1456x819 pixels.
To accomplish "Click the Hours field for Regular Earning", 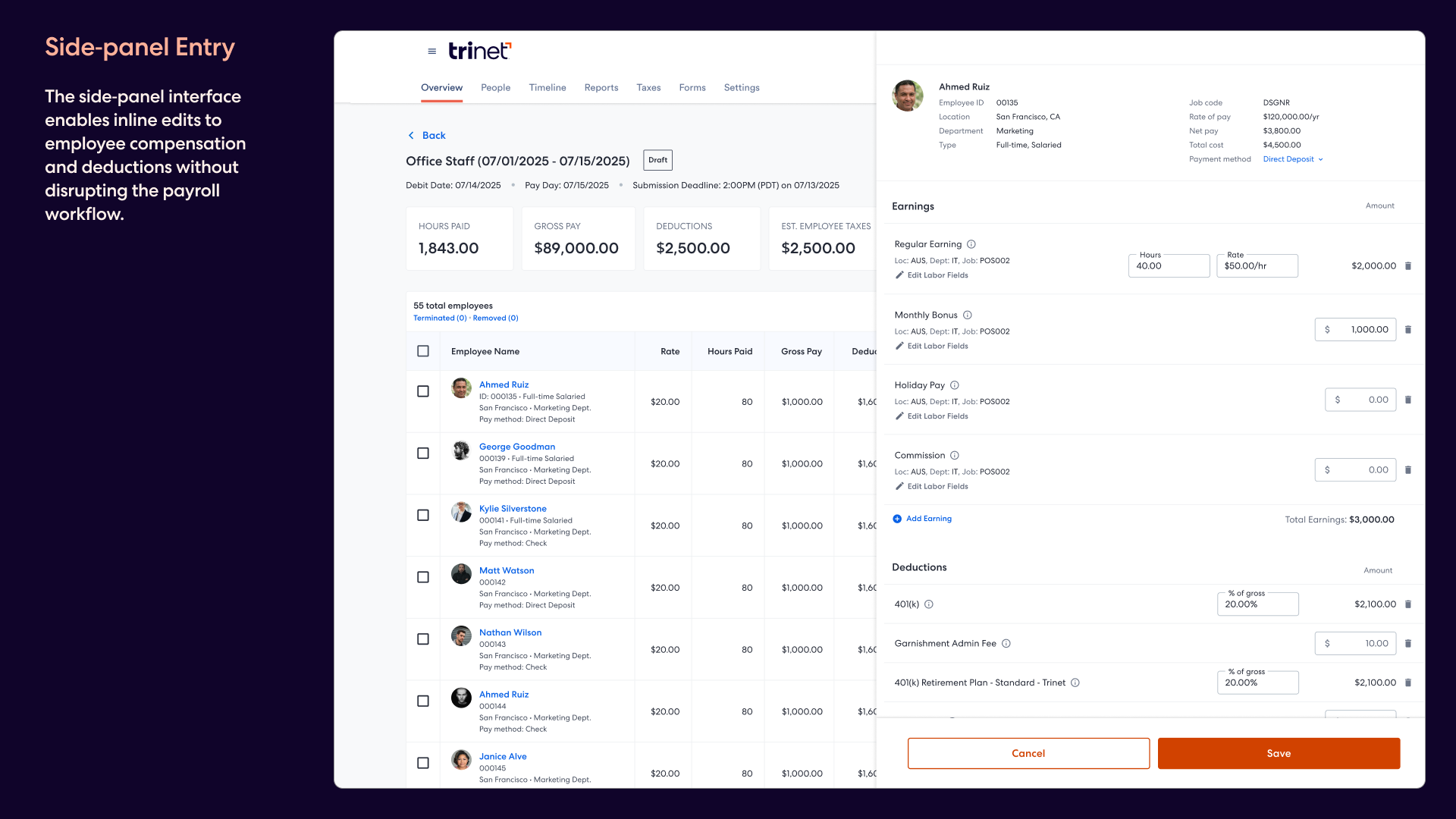I will click(1169, 266).
